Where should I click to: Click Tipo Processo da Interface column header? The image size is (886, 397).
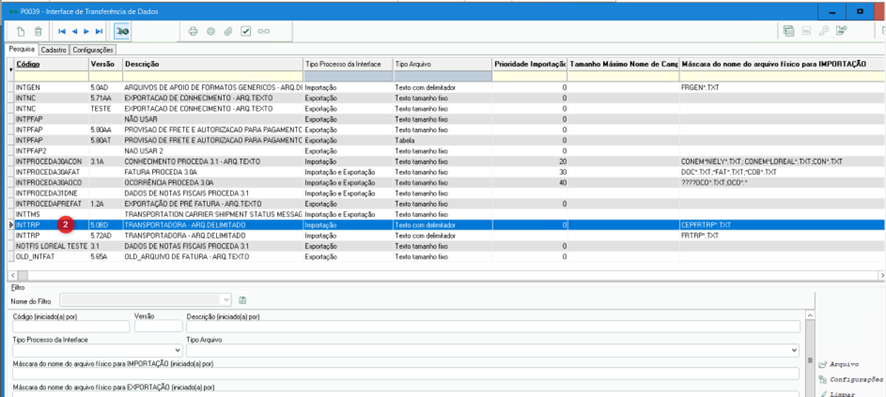tap(348, 64)
